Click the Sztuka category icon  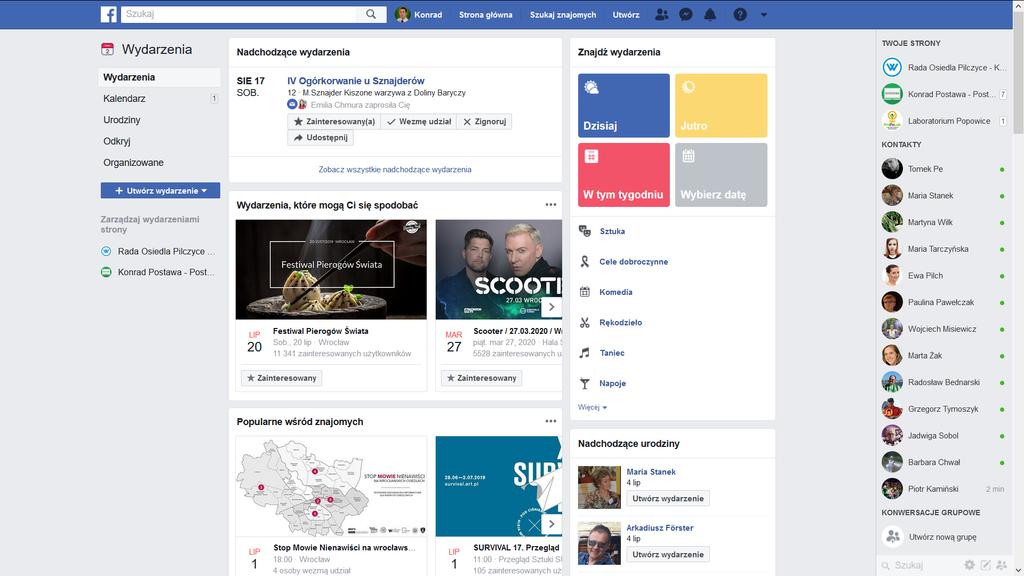(x=584, y=231)
